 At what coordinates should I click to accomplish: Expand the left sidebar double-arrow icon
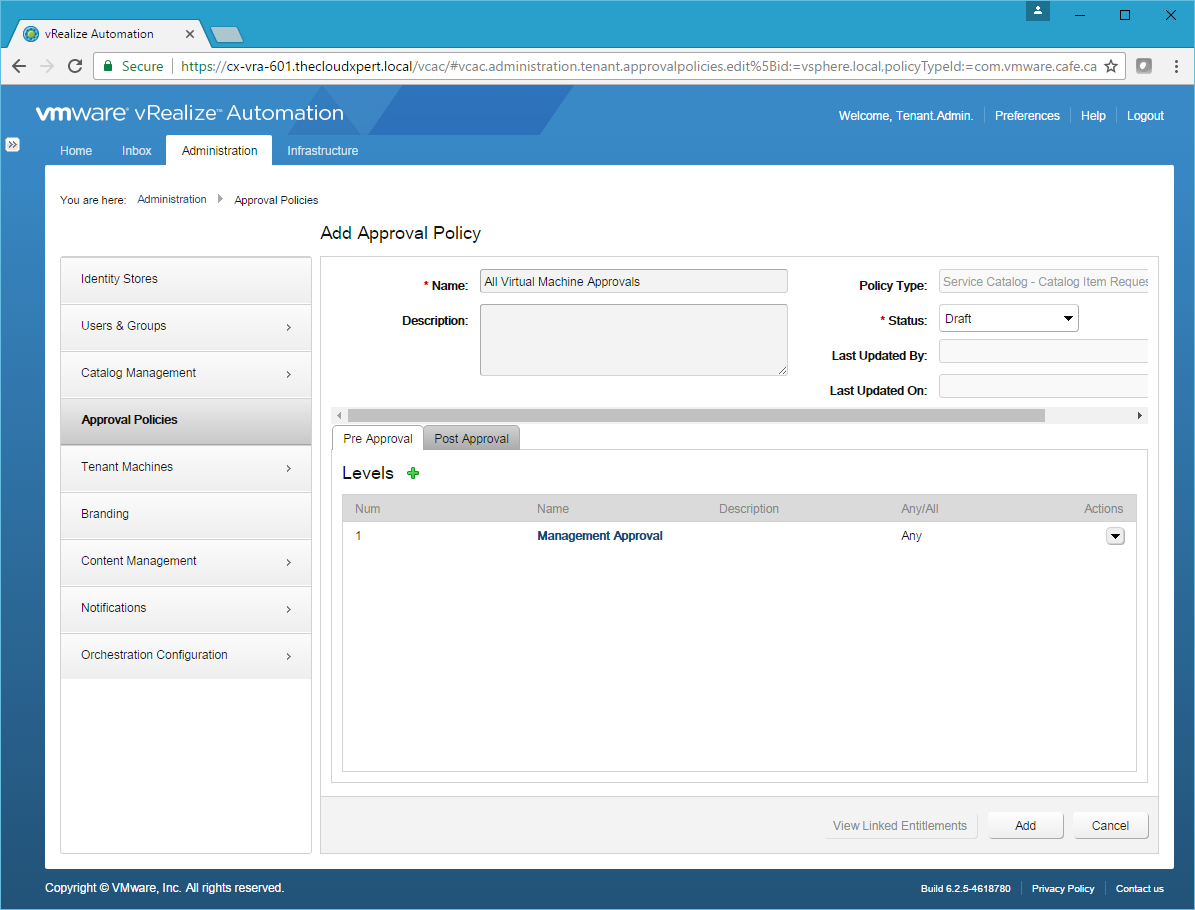pos(13,144)
